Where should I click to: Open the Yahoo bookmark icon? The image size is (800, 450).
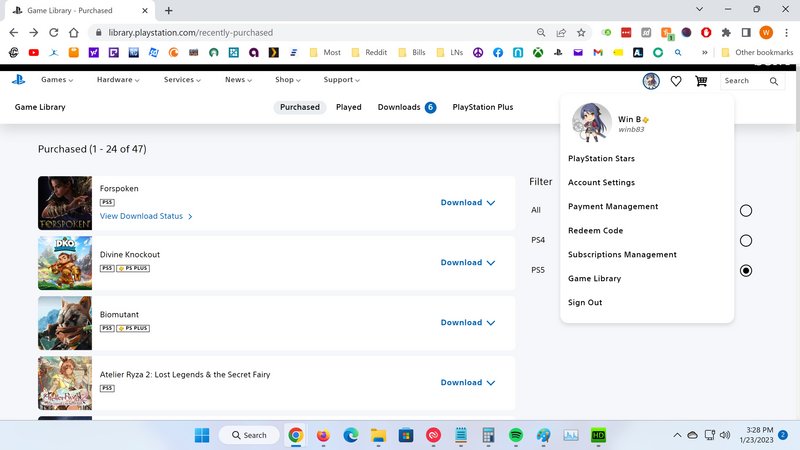pos(93,52)
